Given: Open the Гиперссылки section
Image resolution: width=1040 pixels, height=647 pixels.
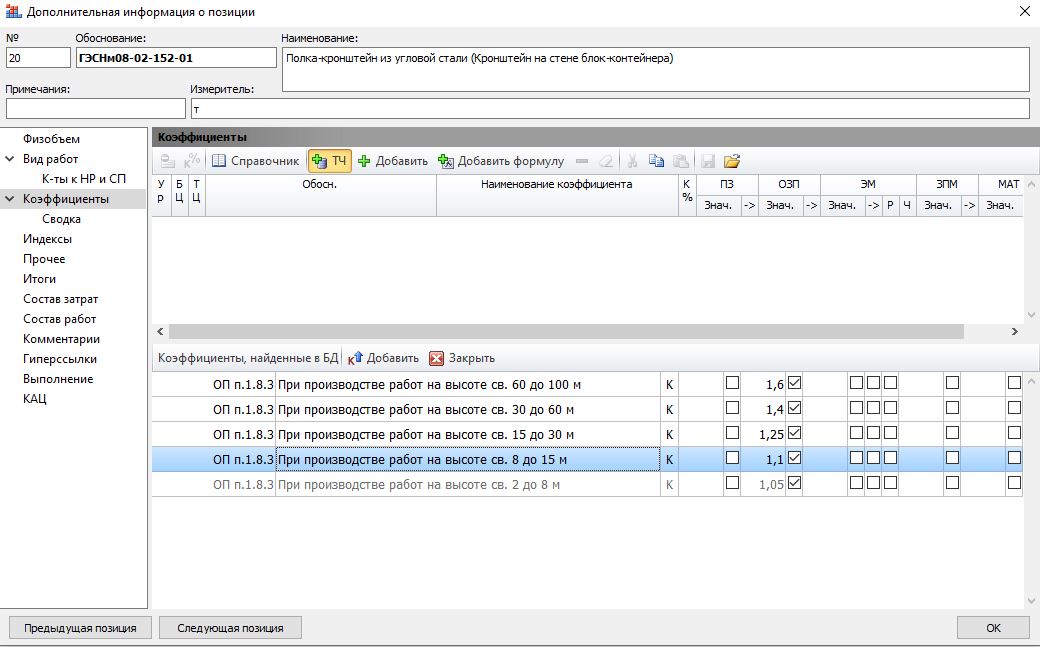Looking at the screenshot, I should (60, 358).
